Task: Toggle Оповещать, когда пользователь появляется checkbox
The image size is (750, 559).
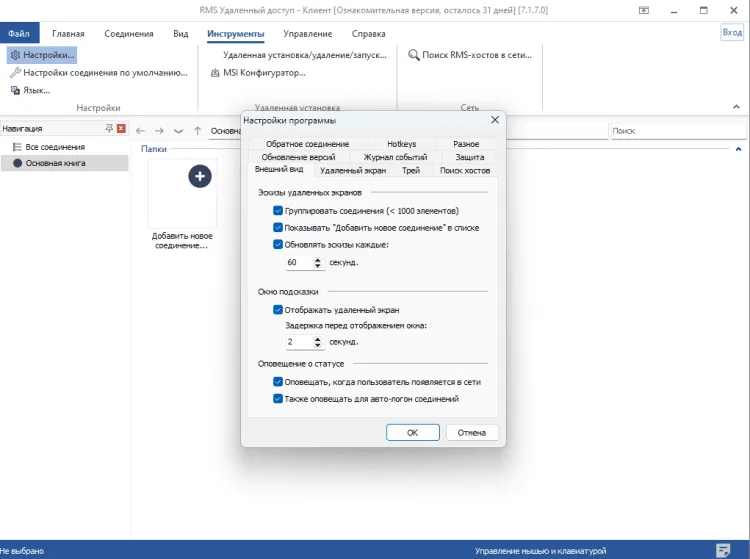Action: 278,382
